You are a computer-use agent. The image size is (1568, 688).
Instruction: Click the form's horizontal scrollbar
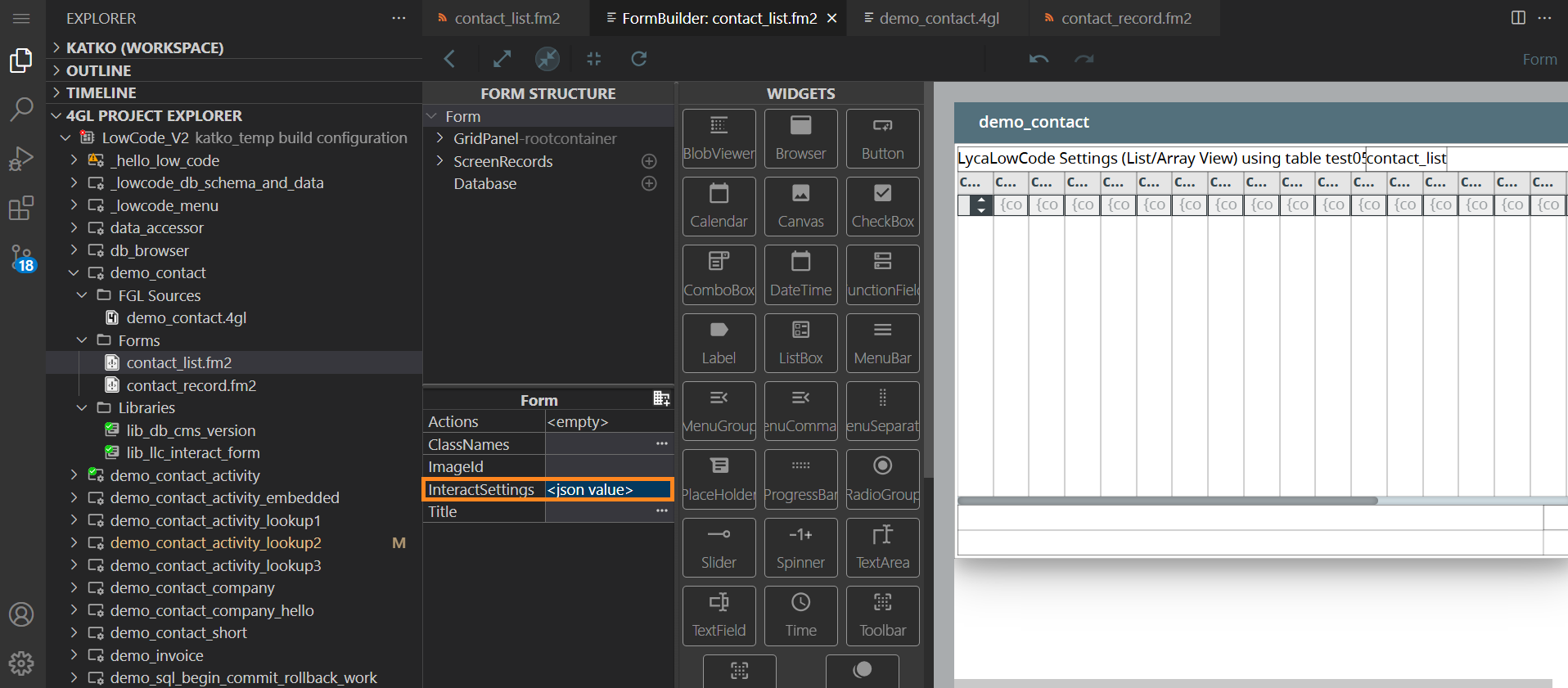click(x=1167, y=500)
